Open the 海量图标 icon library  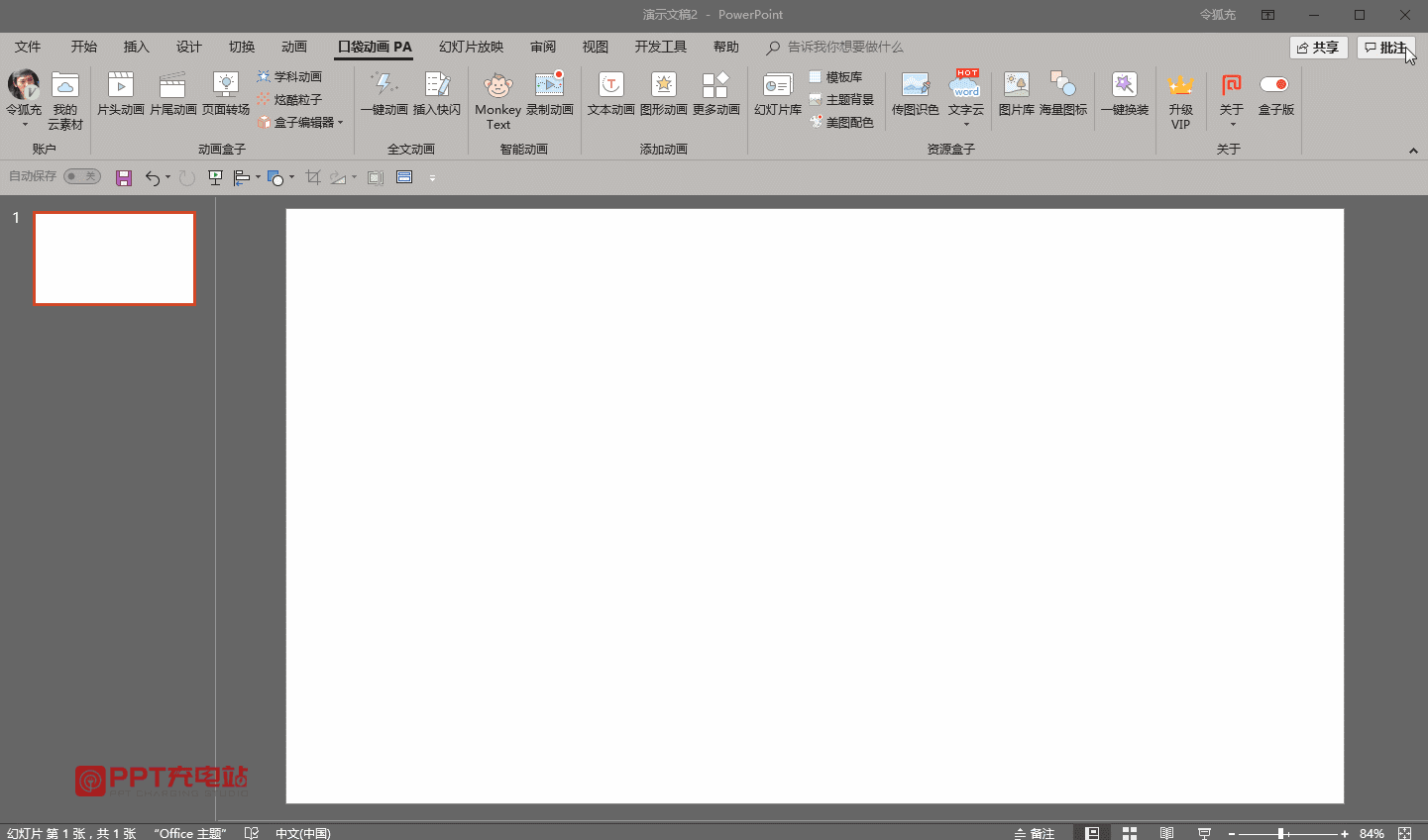point(1063,94)
